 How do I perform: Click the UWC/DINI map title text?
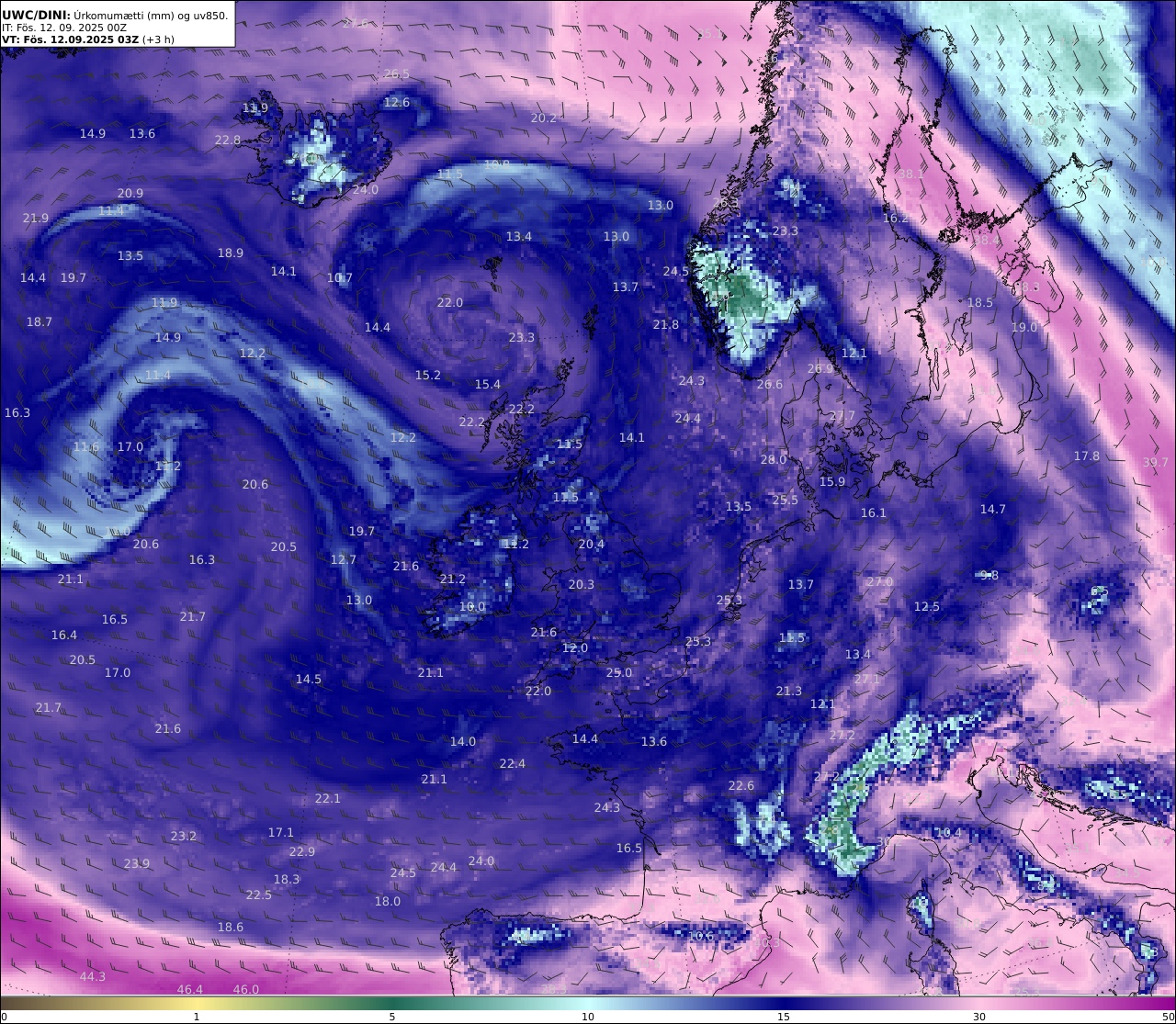point(116,15)
